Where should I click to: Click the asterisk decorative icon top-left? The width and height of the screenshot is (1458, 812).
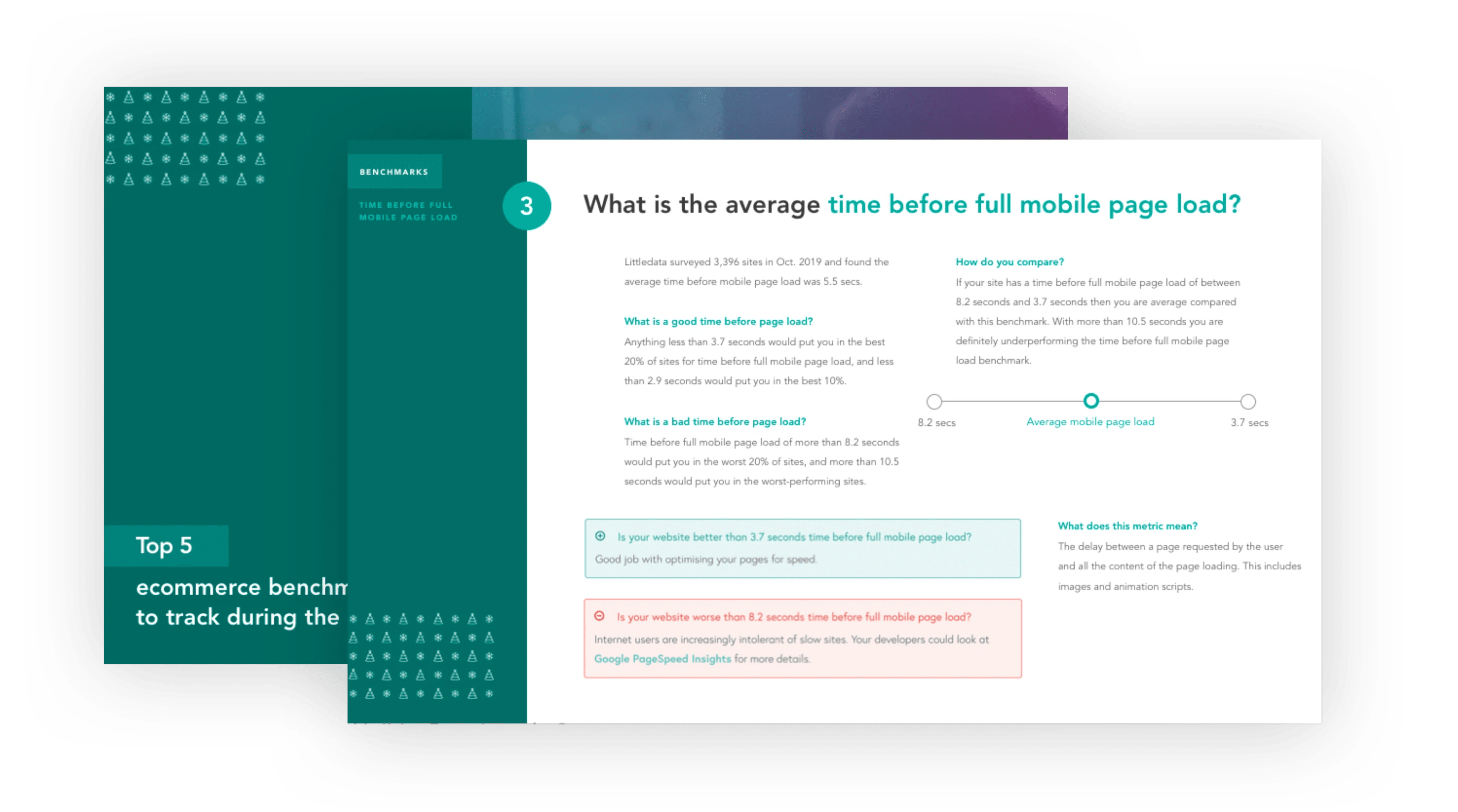point(110,98)
